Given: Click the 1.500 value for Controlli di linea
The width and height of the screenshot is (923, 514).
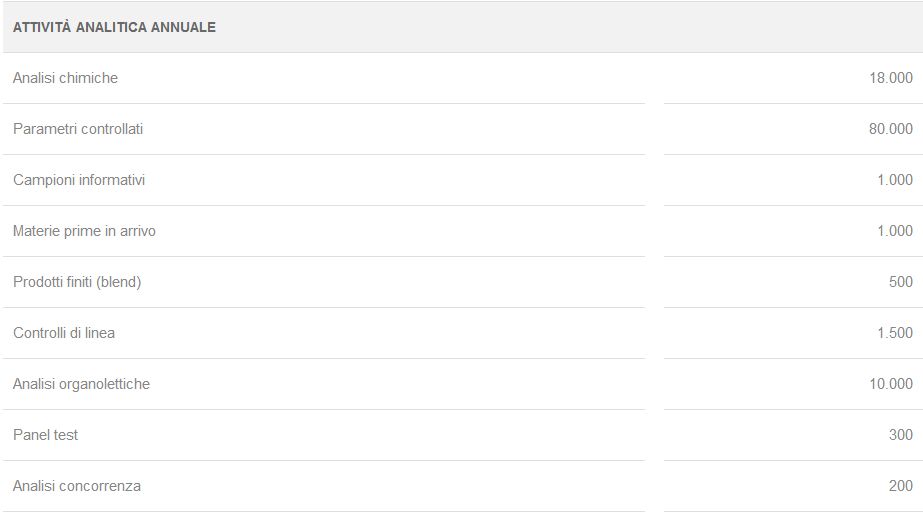Looking at the screenshot, I should (895, 333).
